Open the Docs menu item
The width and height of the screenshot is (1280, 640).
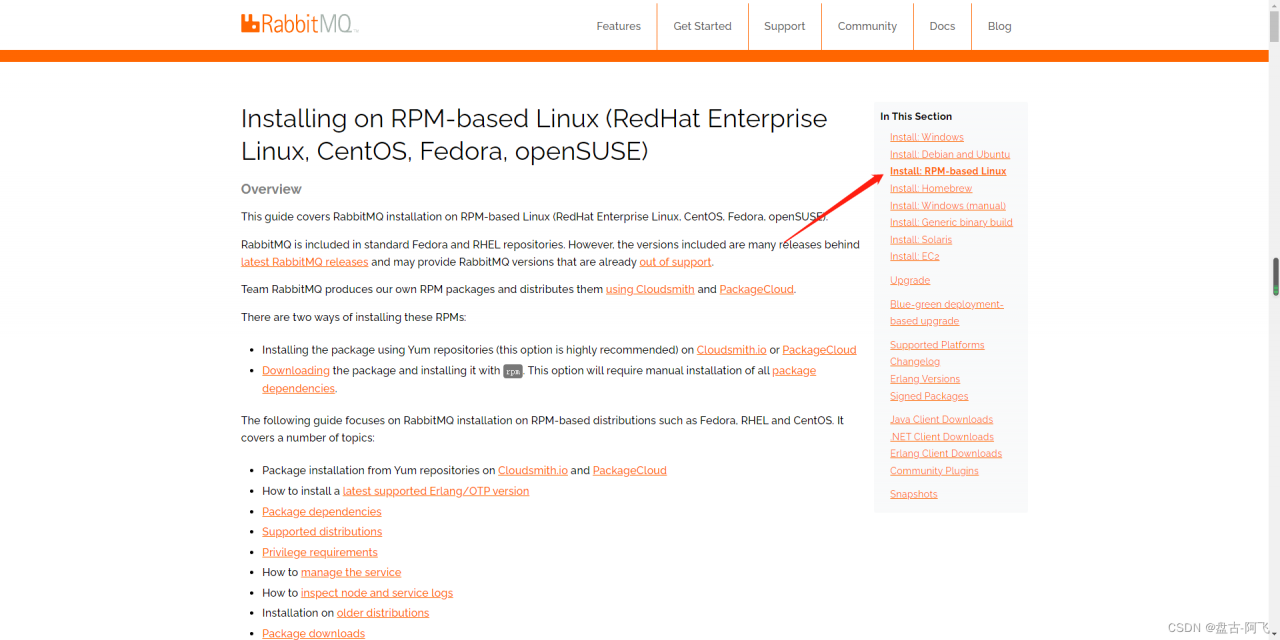click(x=942, y=26)
